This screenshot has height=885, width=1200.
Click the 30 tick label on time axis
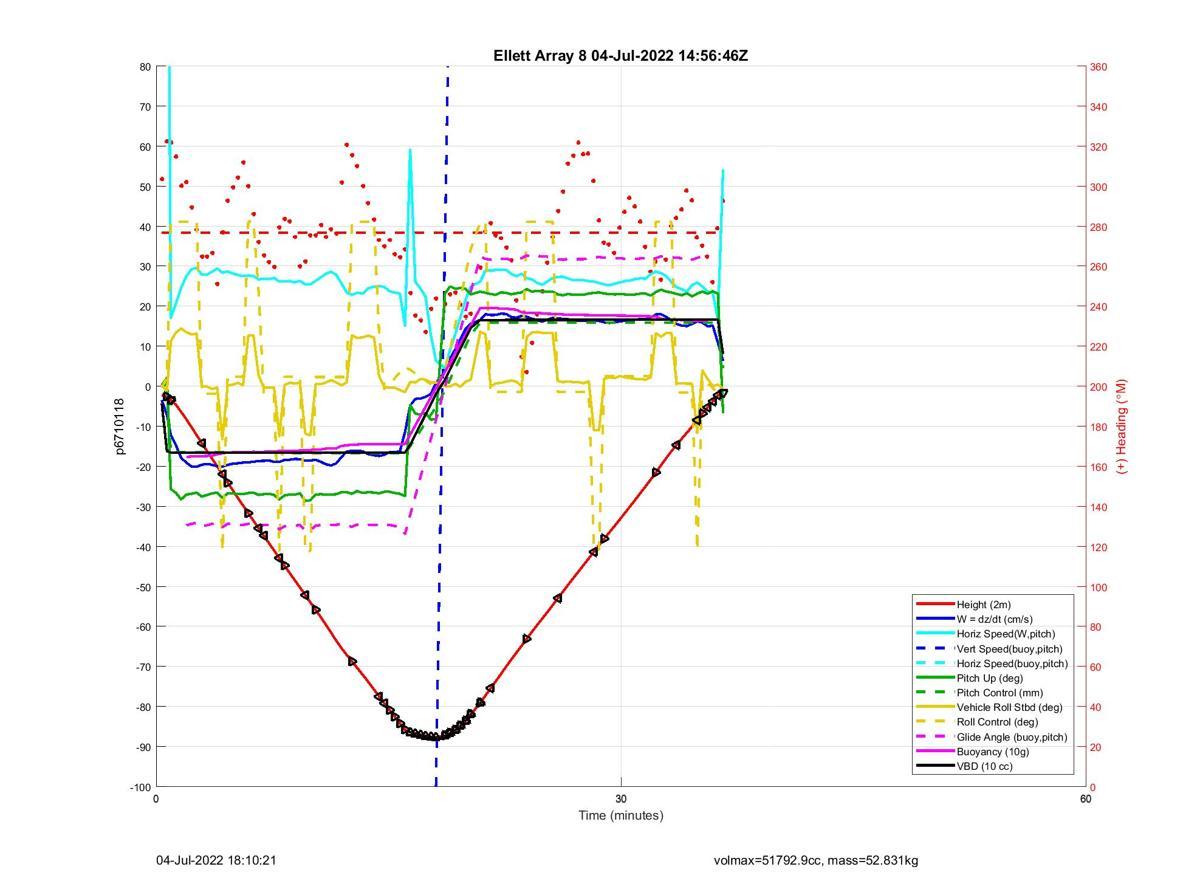point(621,799)
